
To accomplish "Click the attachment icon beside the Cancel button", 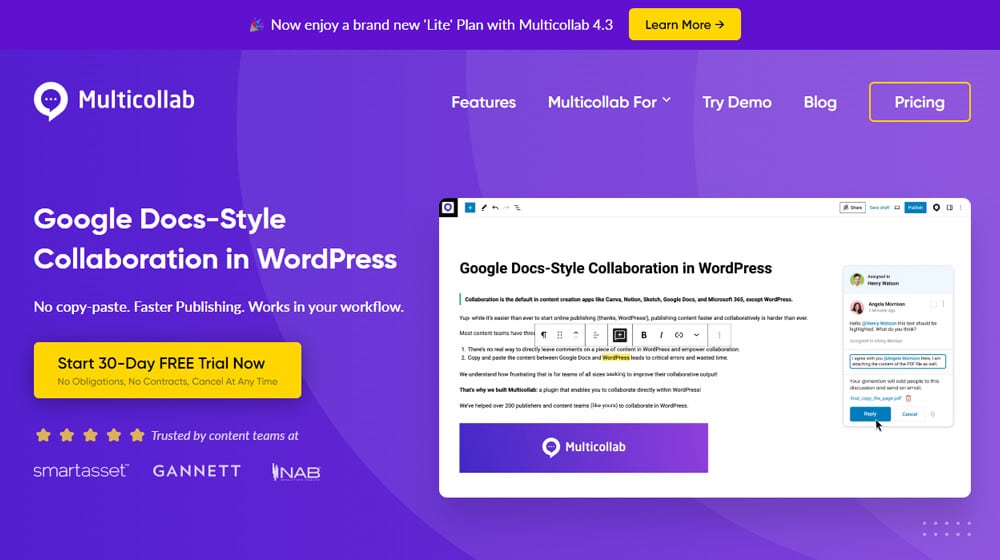I will 933,414.
